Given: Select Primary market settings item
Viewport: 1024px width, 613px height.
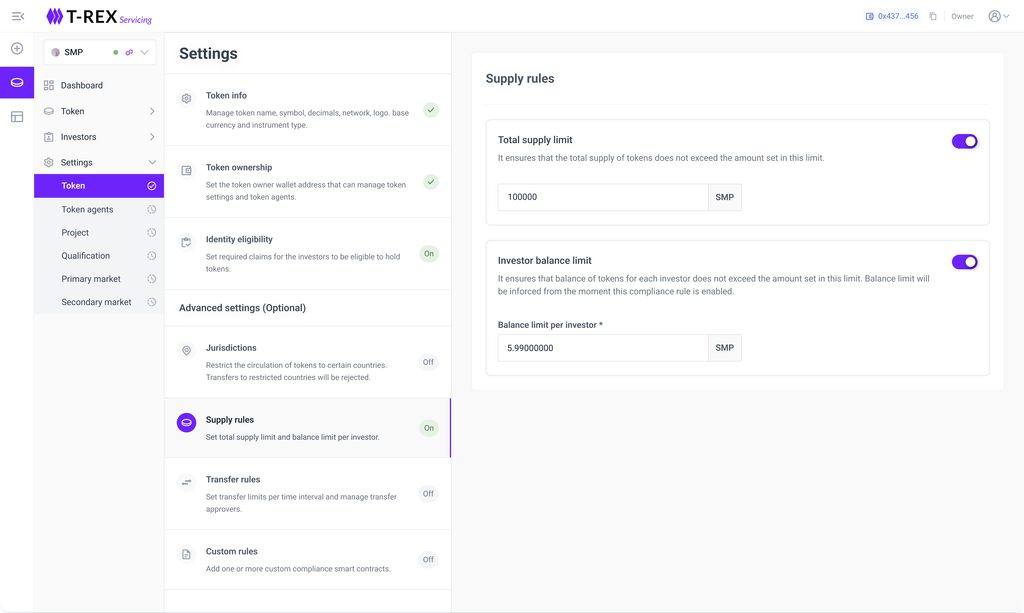Looking at the screenshot, I should tap(91, 279).
